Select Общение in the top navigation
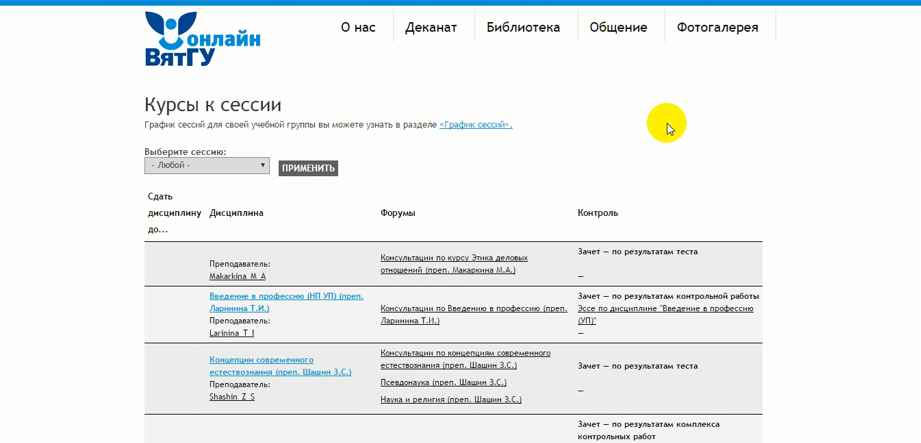This screenshot has height=443, width=921. [x=618, y=27]
